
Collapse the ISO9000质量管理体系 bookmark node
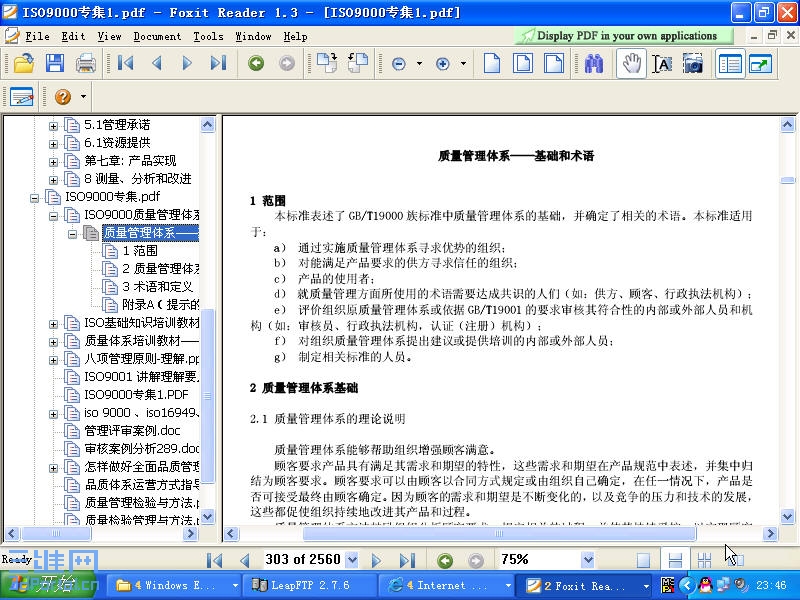tap(53, 216)
